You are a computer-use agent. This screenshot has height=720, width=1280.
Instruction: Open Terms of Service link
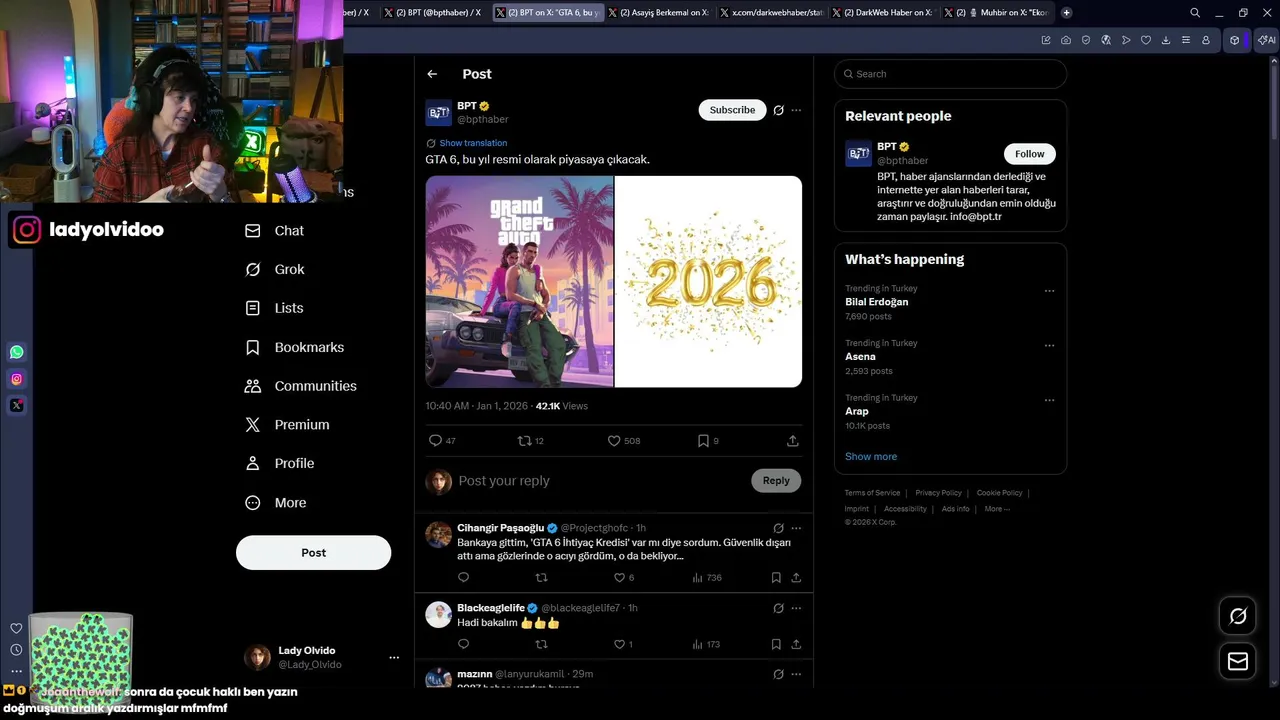click(872, 493)
